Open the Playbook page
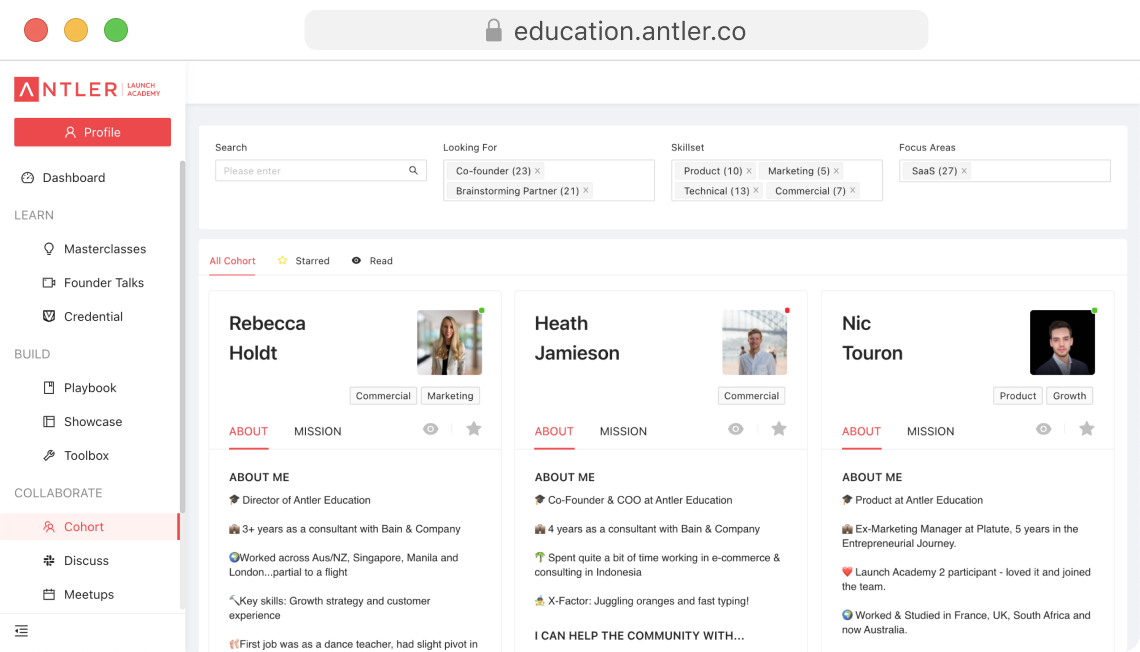 tap(80, 387)
